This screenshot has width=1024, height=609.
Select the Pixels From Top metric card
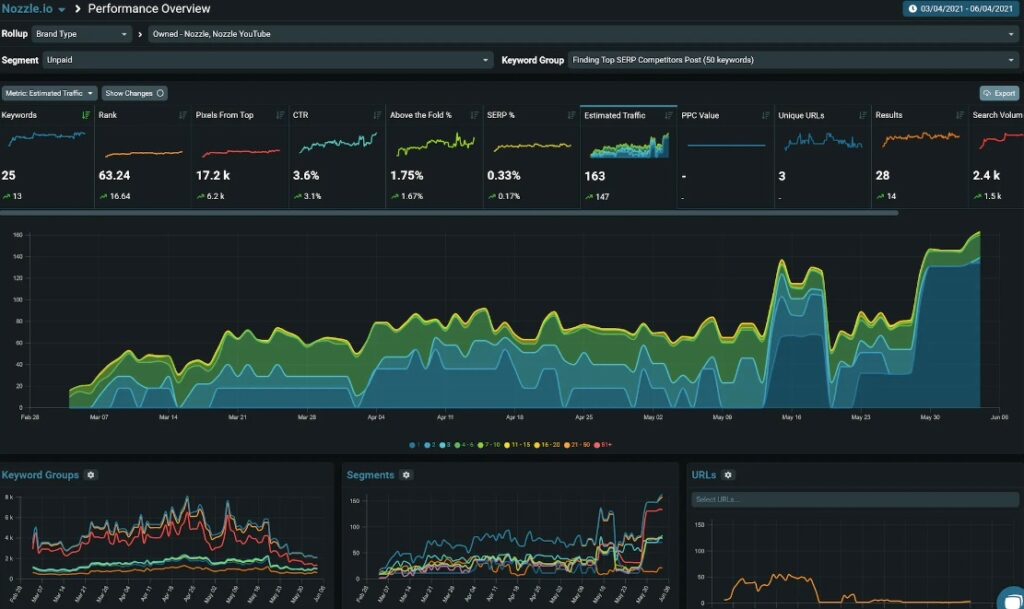pos(240,157)
